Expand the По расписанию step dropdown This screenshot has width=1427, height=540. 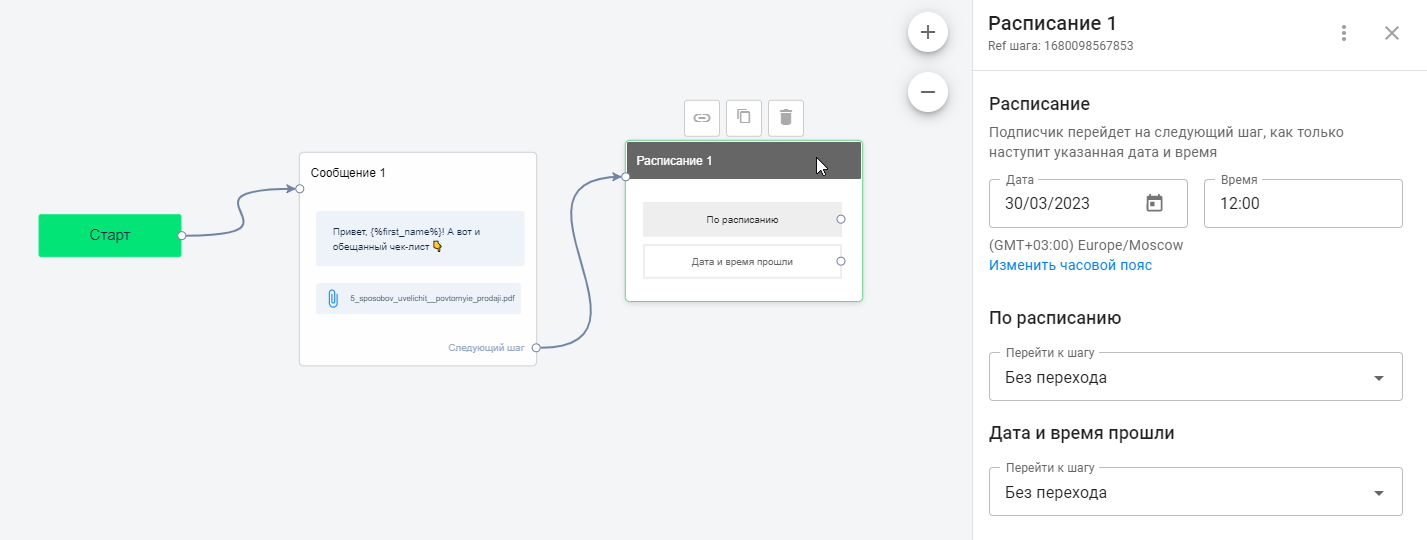click(x=1195, y=378)
